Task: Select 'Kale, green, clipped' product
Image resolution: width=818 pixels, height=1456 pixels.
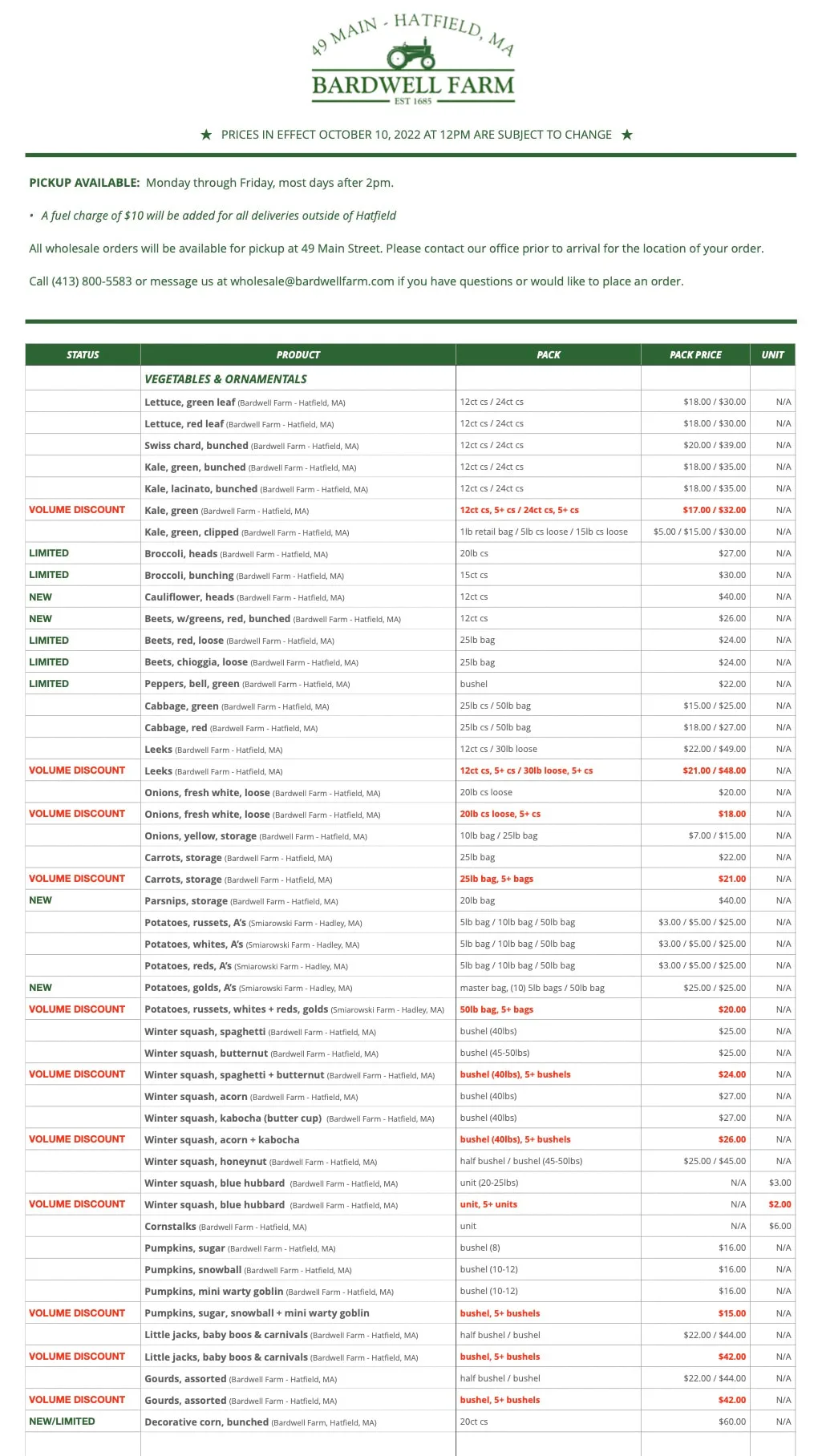Action: [x=192, y=532]
